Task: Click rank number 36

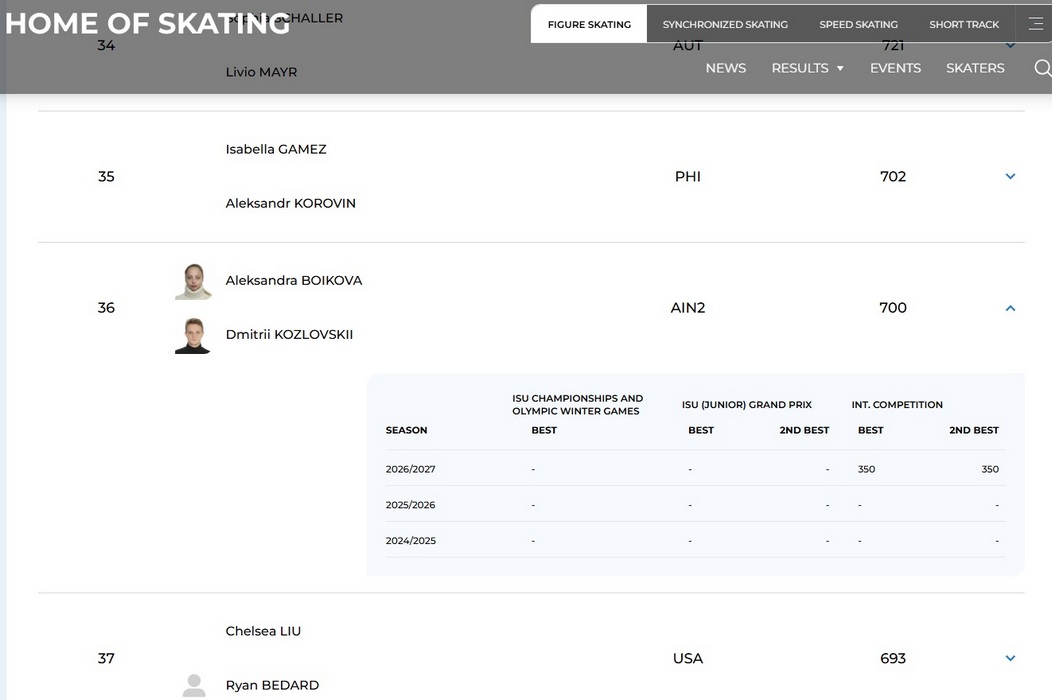Action: (106, 308)
